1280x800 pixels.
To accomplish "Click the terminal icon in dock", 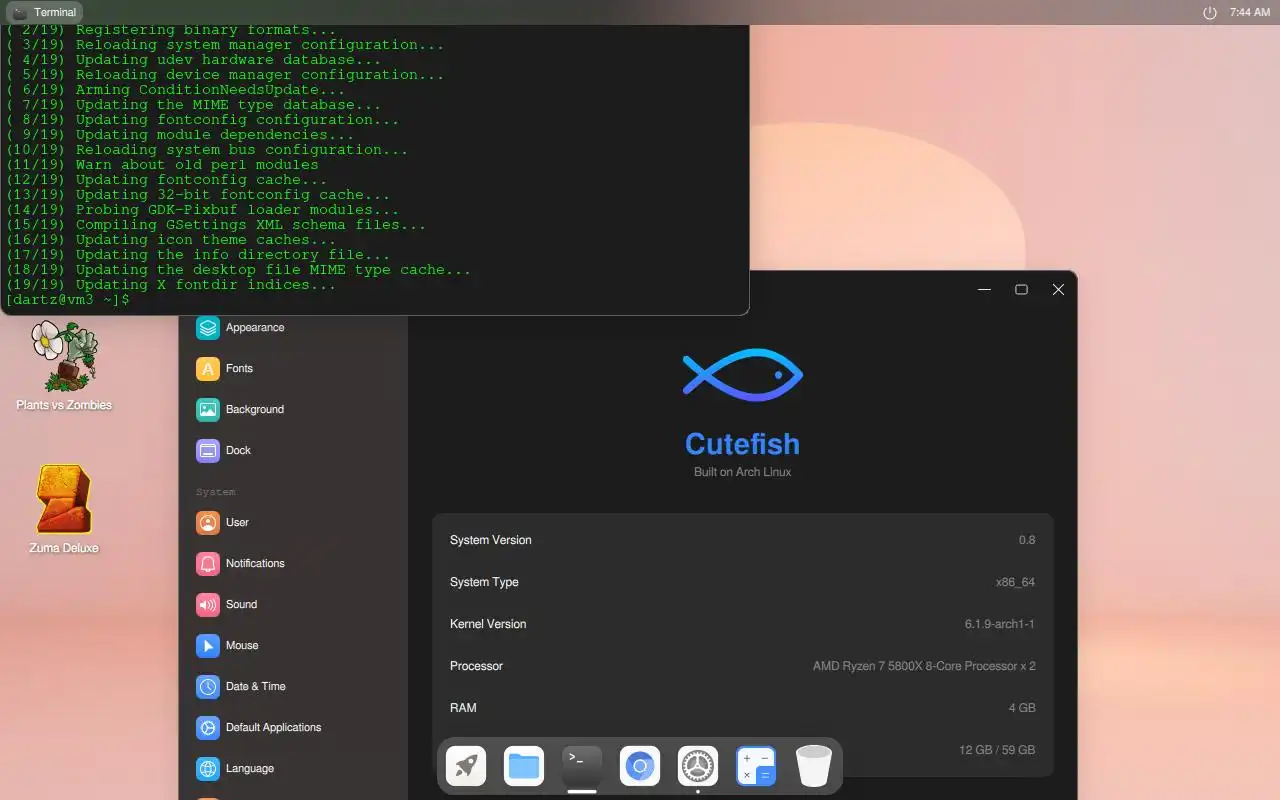I will pyautogui.click(x=582, y=766).
